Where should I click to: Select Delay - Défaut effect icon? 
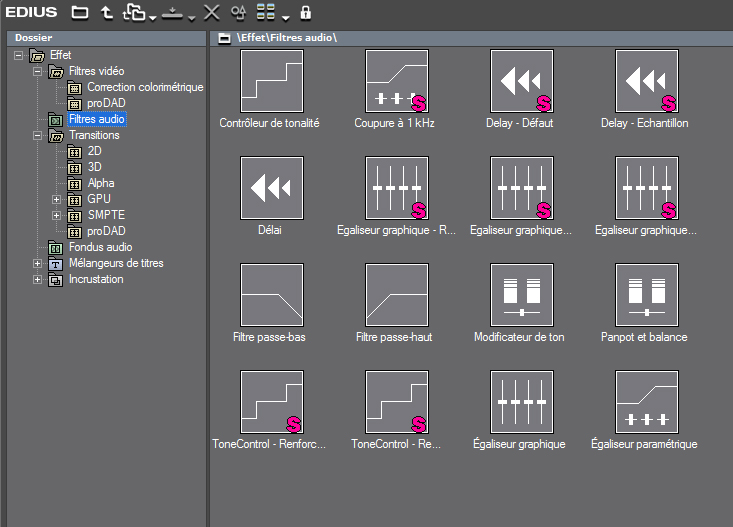click(522, 81)
